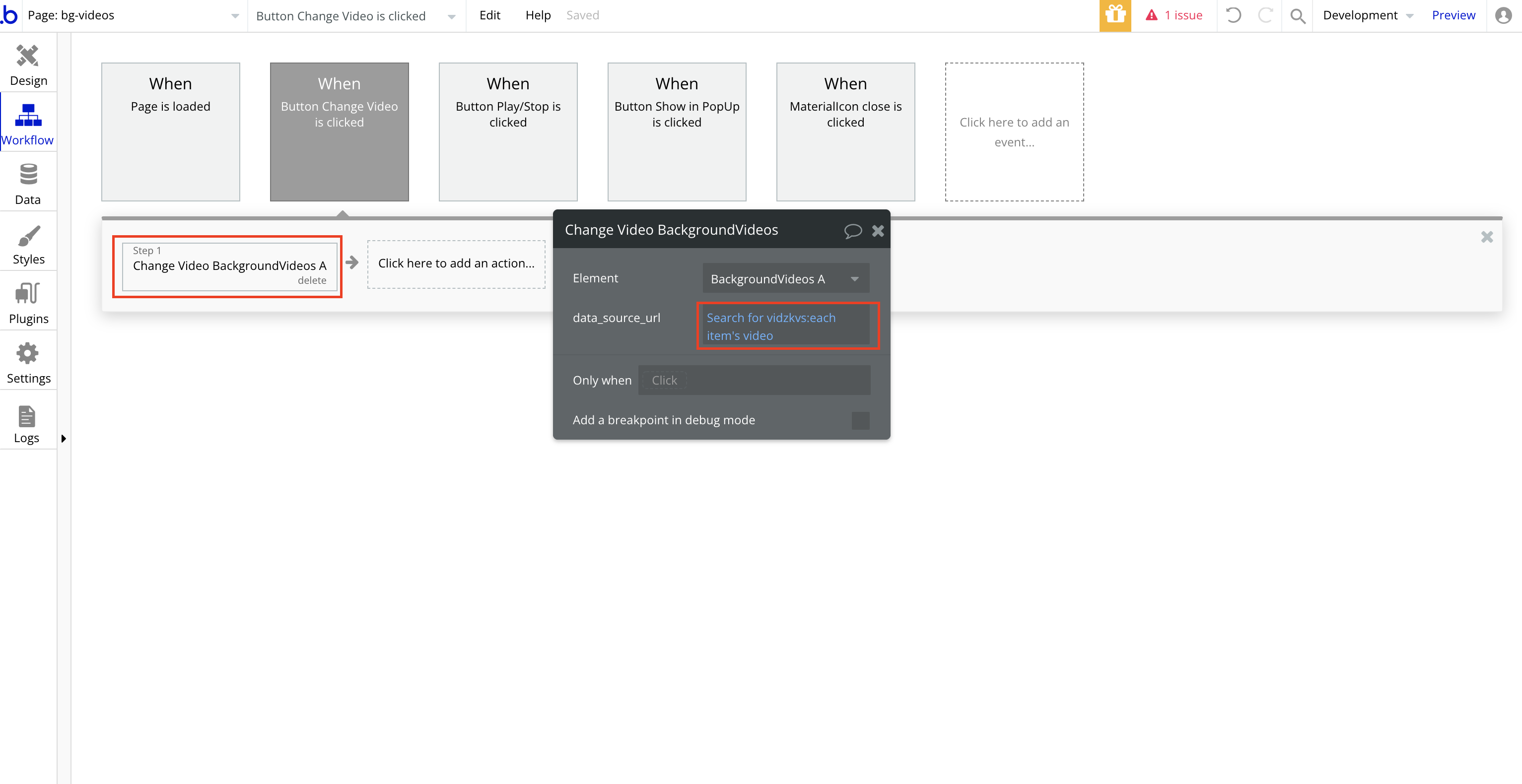Click here to add an action box
Viewport: 1522px width, 784px height.
[456, 264]
